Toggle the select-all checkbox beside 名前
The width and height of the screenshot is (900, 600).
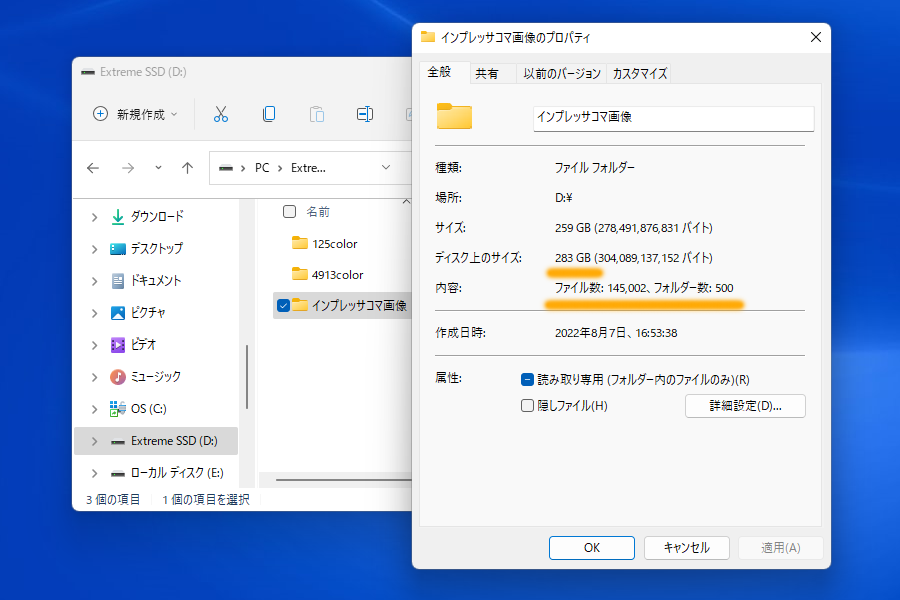[289, 212]
